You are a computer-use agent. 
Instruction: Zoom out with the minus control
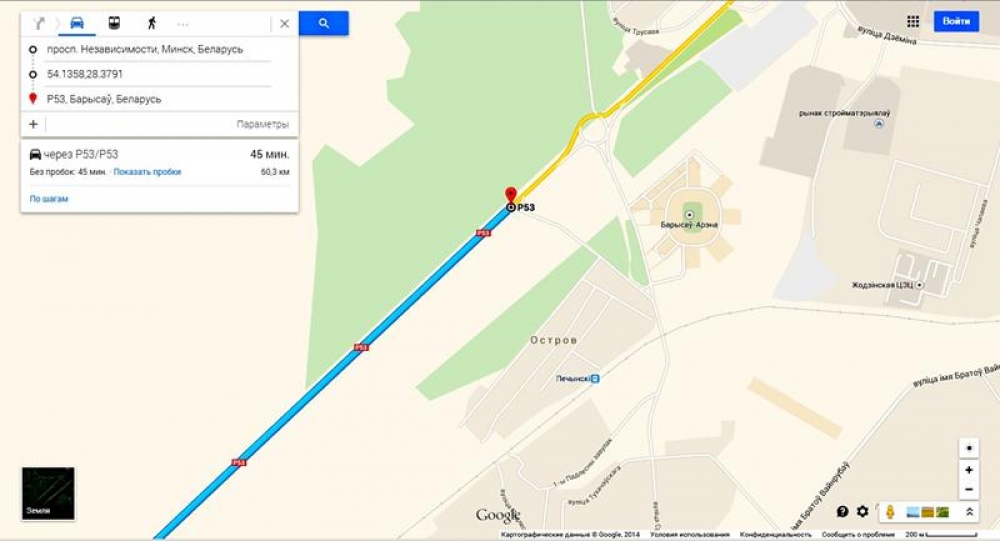pos(969,489)
